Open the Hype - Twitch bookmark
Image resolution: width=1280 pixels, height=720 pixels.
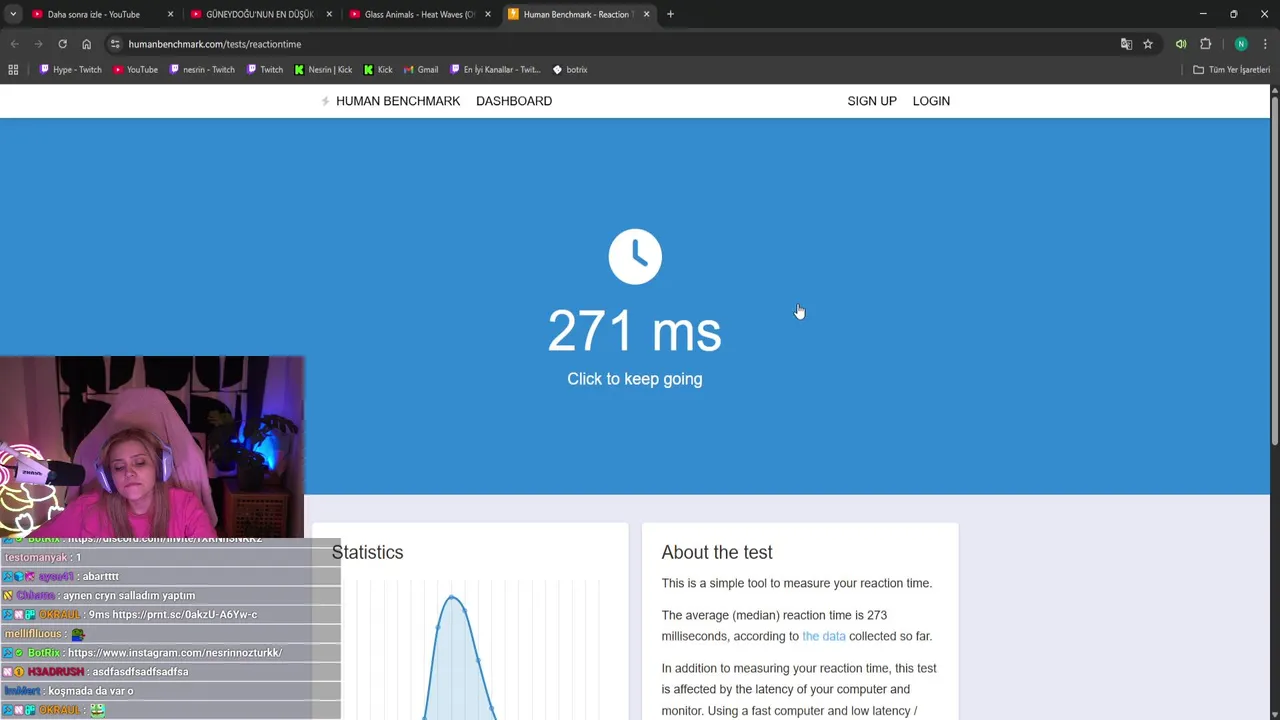[x=71, y=70]
